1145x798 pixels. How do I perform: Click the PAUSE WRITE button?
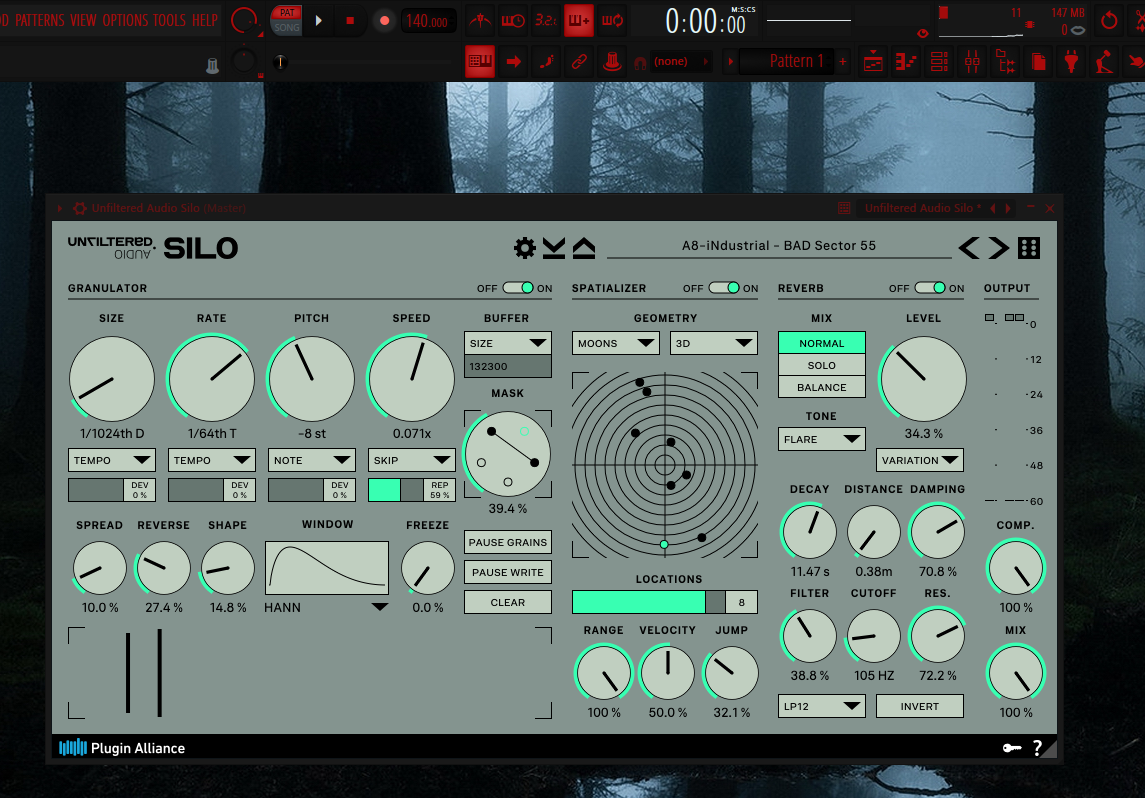click(508, 572)
